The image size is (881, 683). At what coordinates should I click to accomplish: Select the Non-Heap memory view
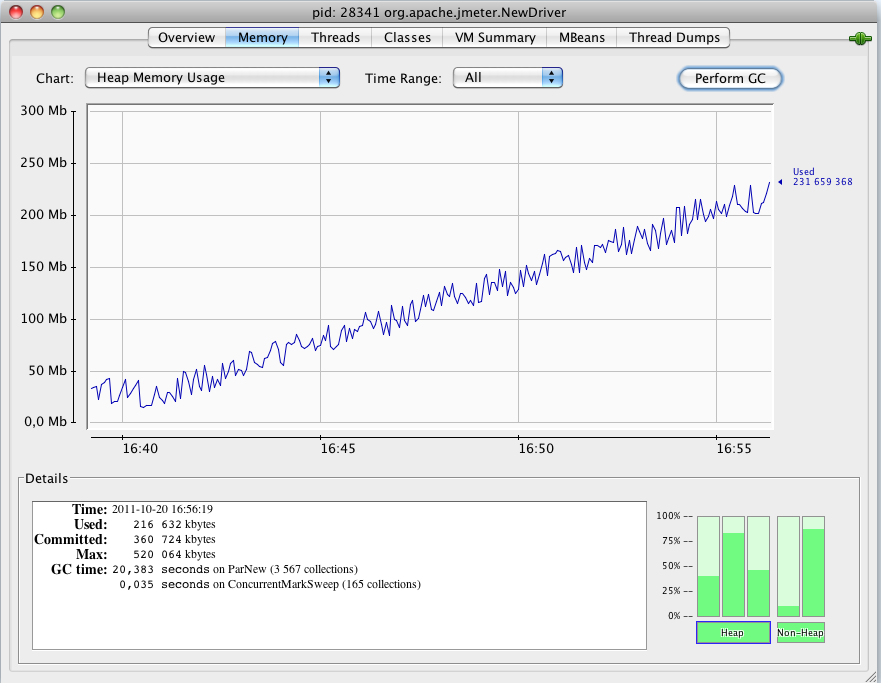point(801,632)
